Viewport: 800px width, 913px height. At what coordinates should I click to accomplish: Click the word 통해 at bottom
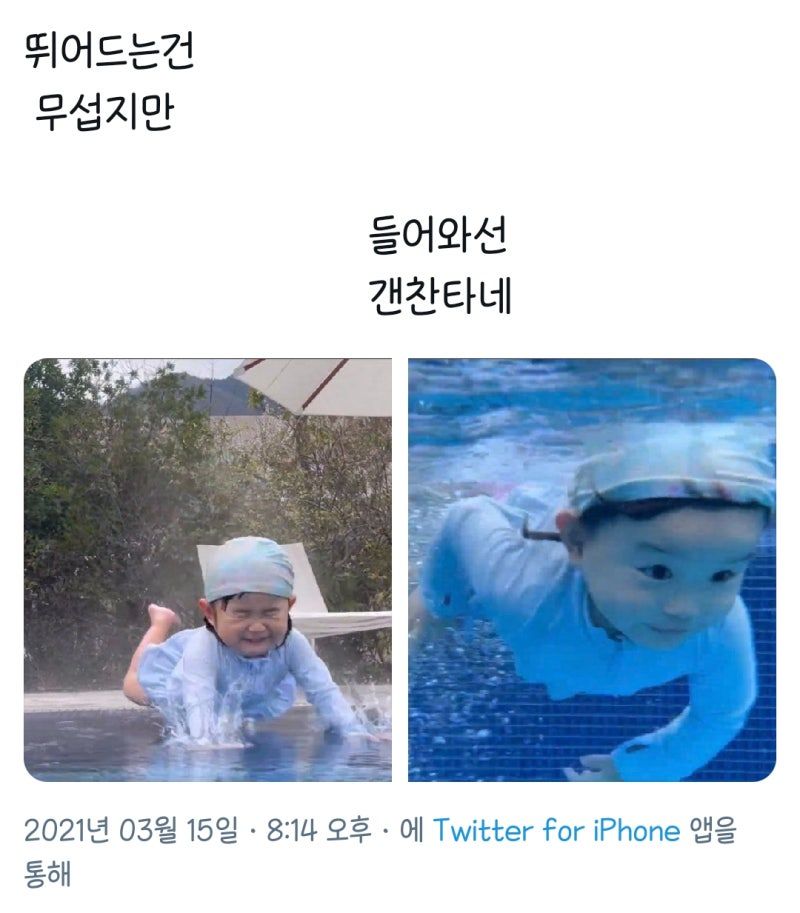click(x=48, y=873)
